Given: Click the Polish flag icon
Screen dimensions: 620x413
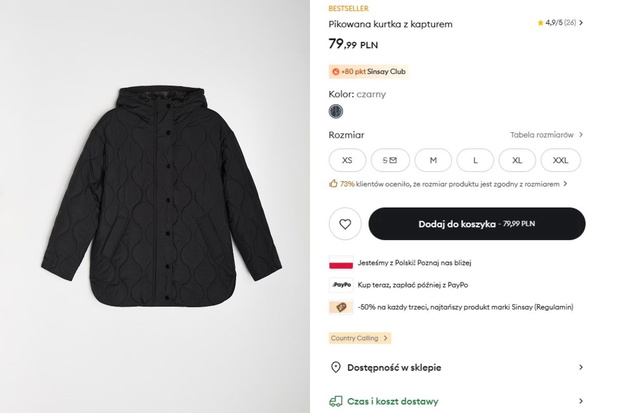Looking at the screenshot, I should coord(341,263).
